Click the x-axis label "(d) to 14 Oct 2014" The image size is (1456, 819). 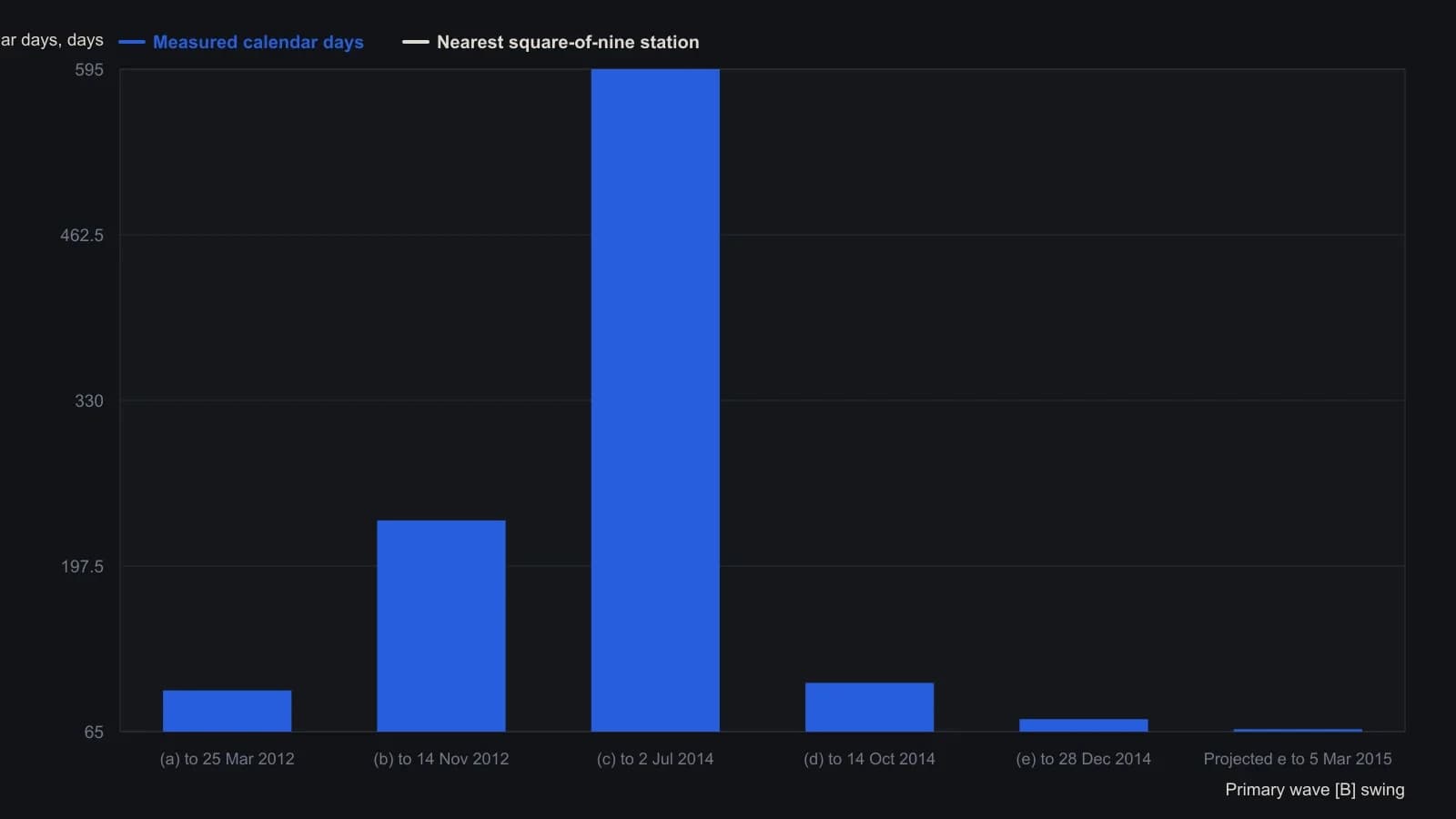(869, 759)
